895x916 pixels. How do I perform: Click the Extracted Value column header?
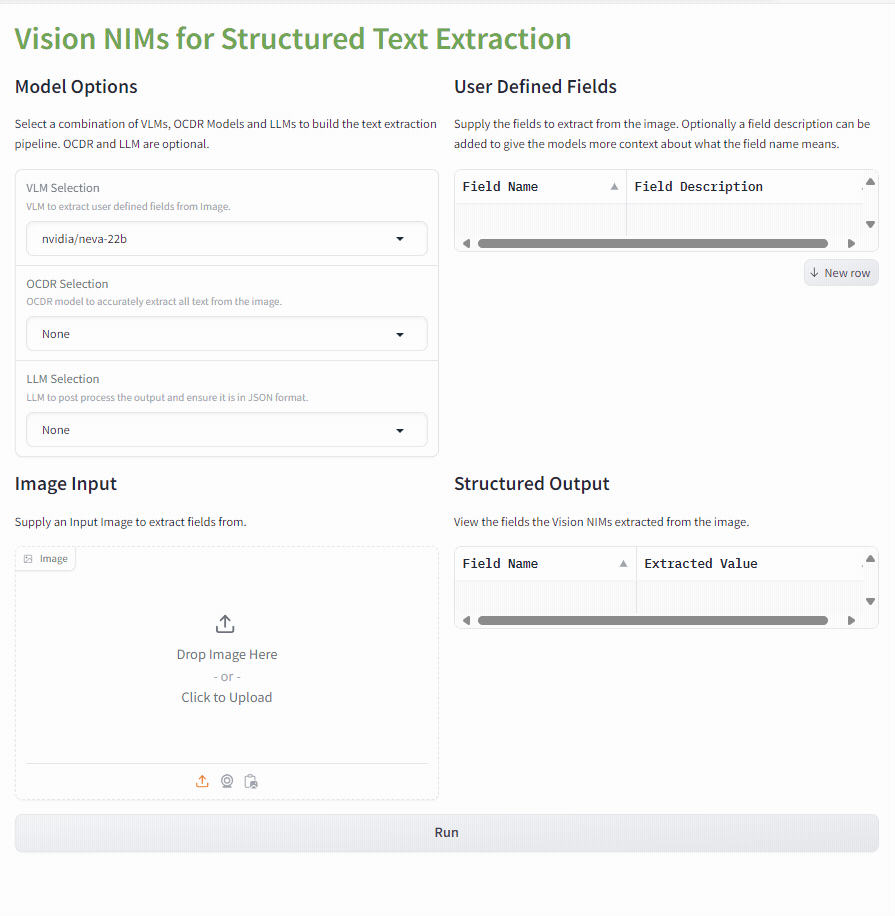[x=700, y=564]
